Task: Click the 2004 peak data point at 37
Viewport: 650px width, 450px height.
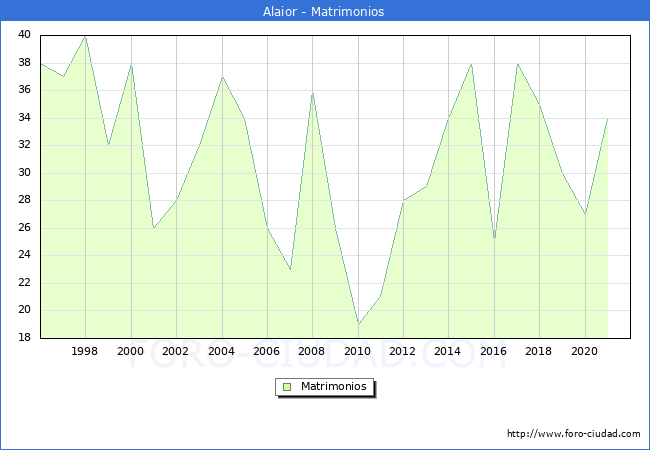Action: 223,77
